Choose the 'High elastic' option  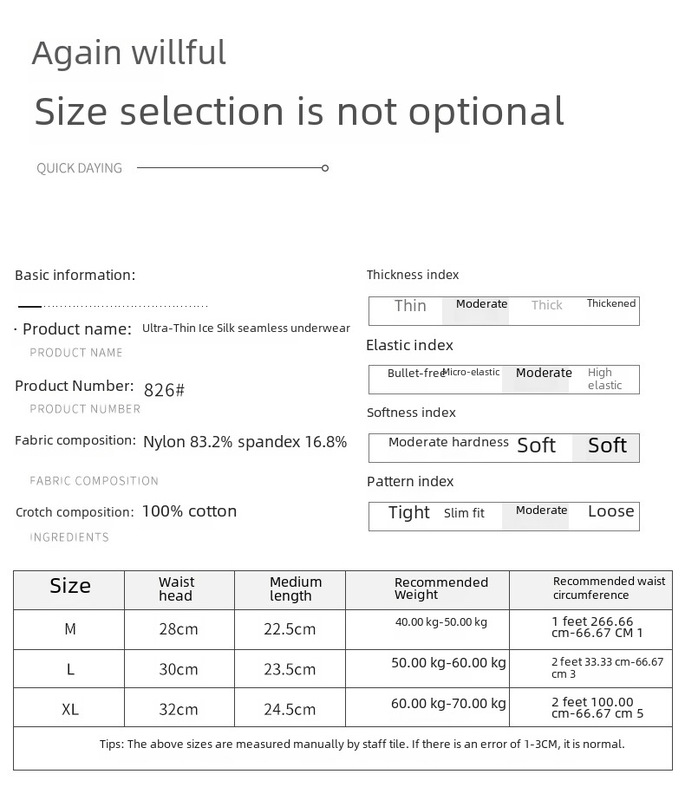click(605, 379)
